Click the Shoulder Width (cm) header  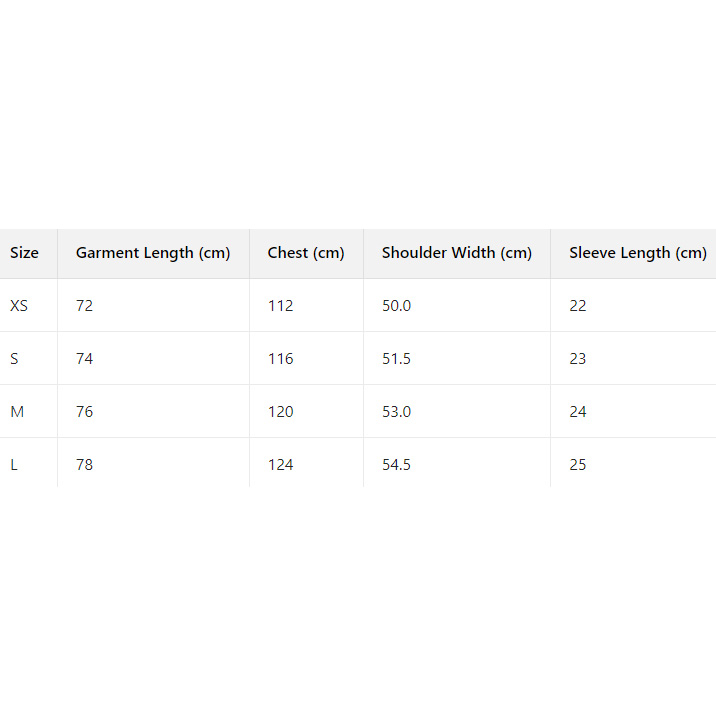(x=456, y=253)
